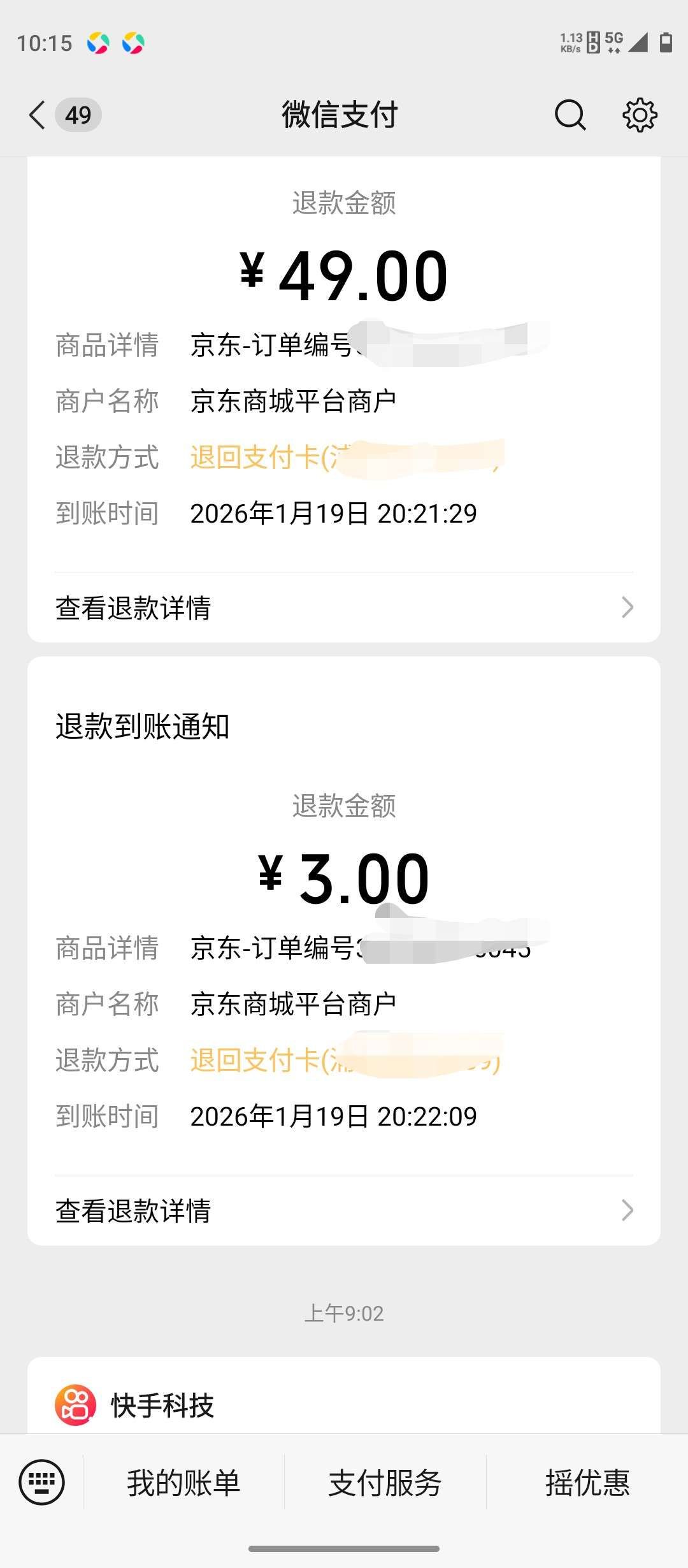Screen dimensions: 688x1568
Task: Tap the first colorful notification icon in status bar
Action: pos(98,43)
